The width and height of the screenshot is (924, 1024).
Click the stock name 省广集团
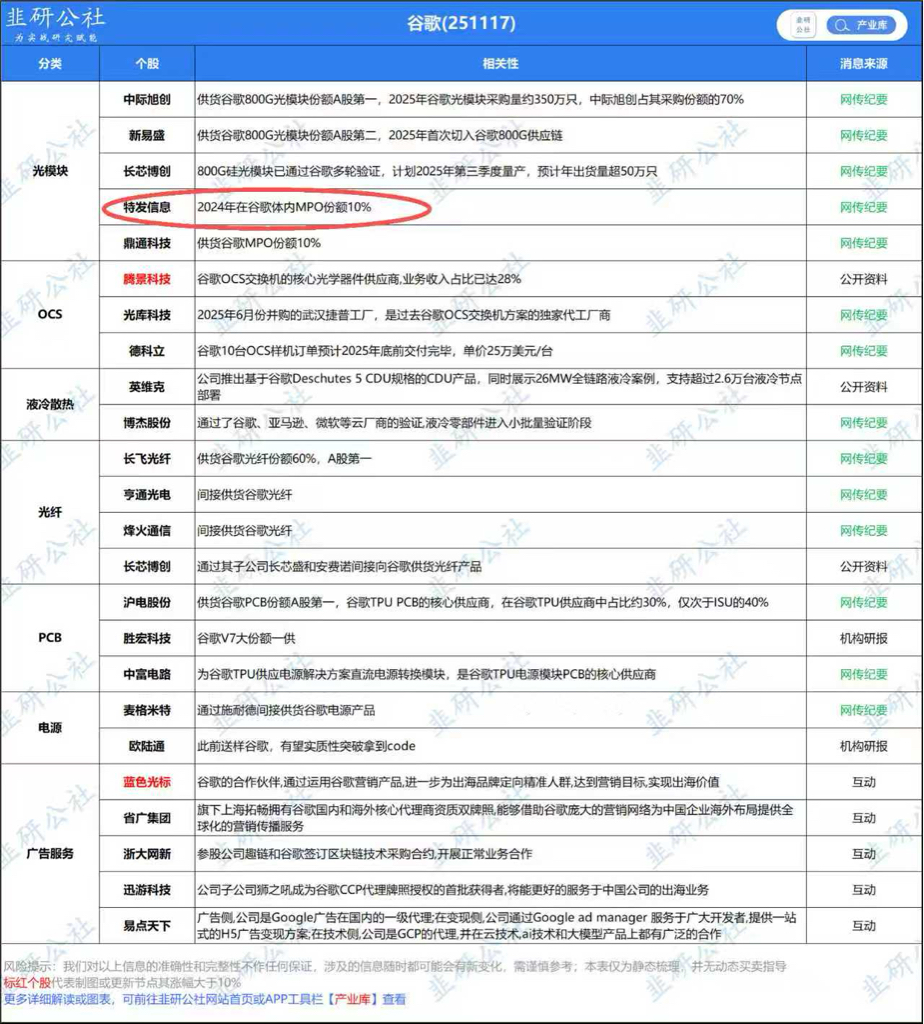(x=147, y=818)
